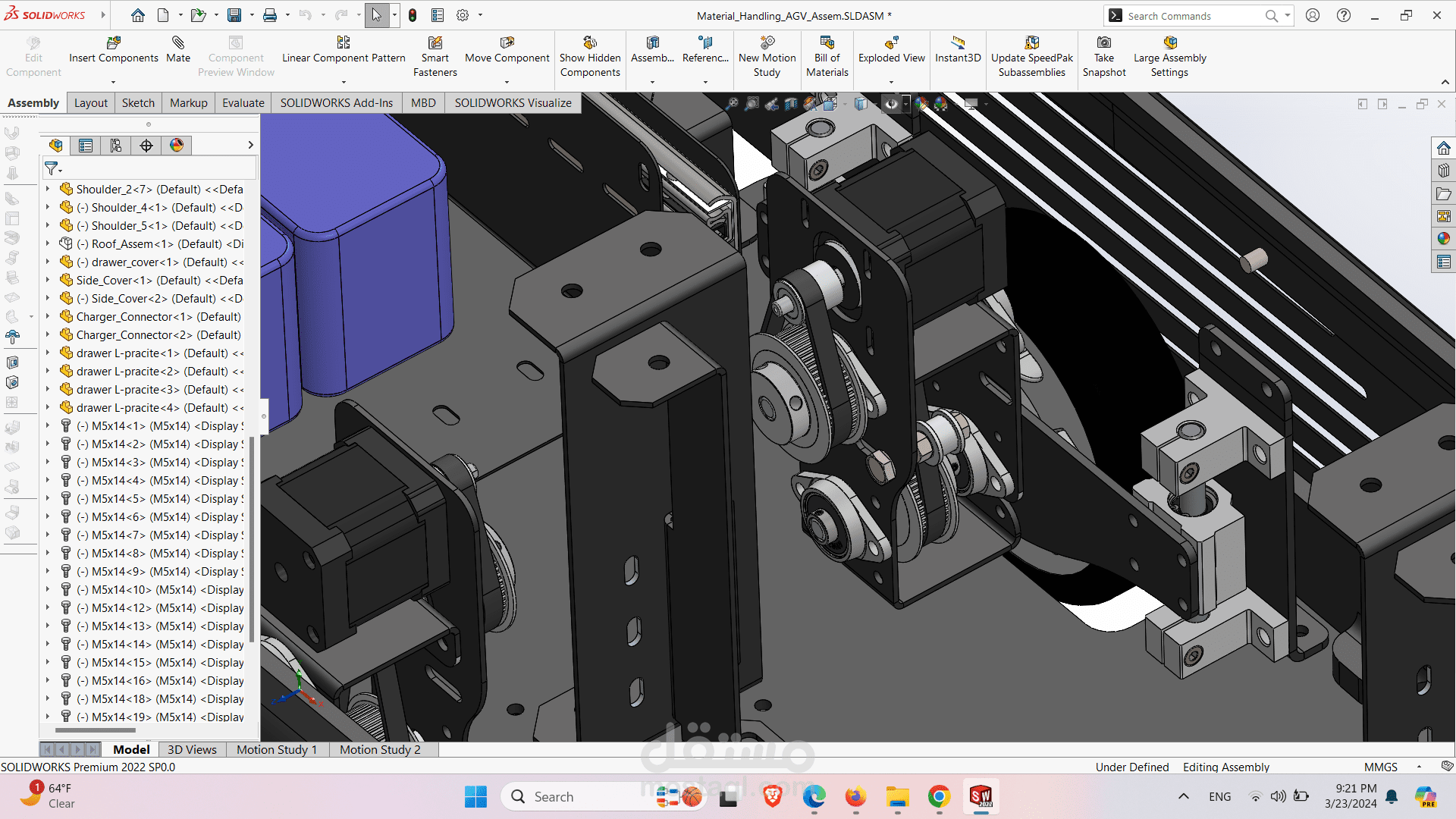Screen dimensions: 1456x819
Task: Click Take Snapshot camera icon
Action: point(1104,43)
